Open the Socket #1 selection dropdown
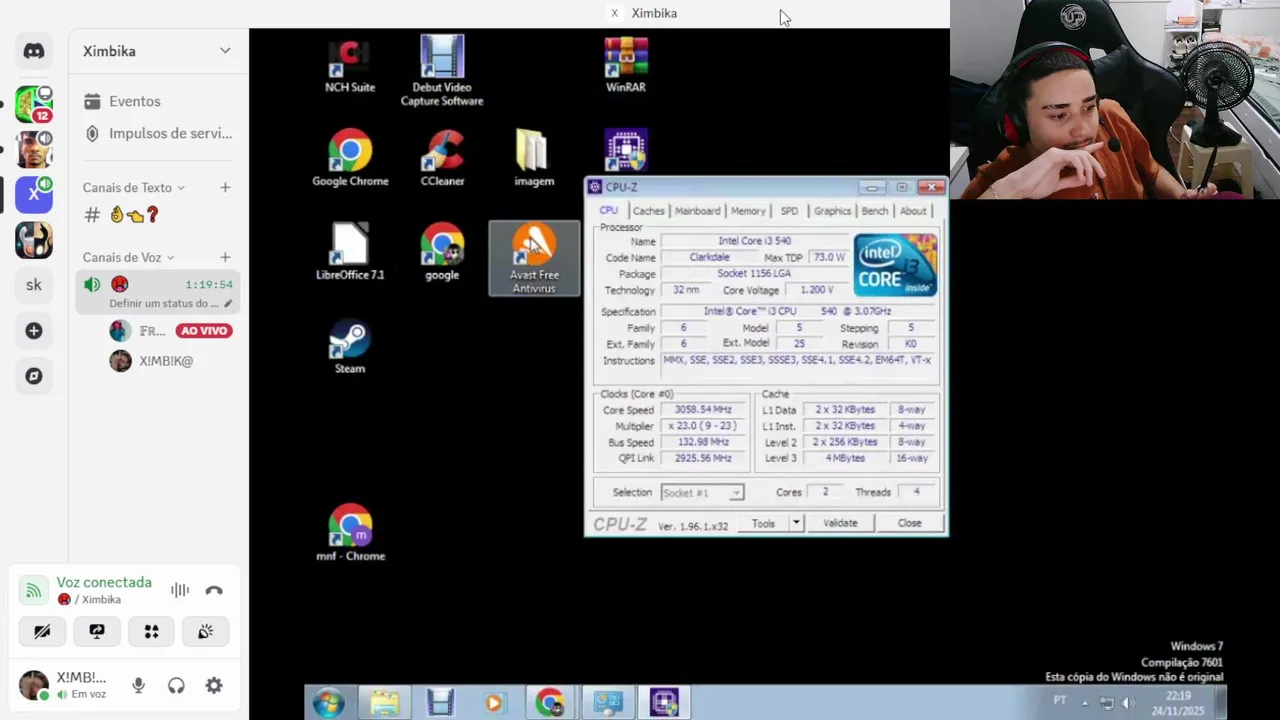Image resolution: width=1280 pixels, height=720 pixels. coord(702,492)
